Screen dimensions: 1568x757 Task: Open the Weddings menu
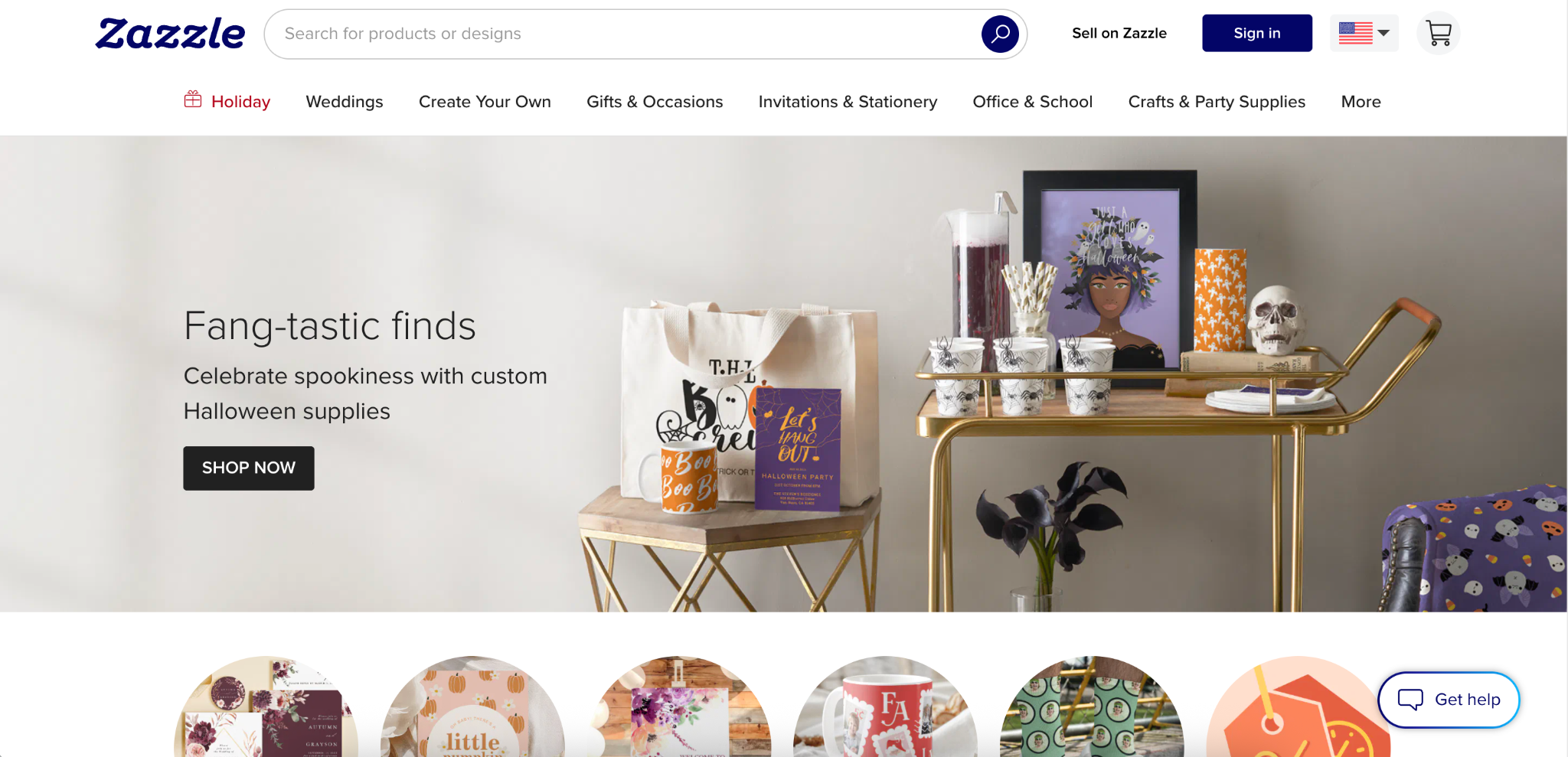point(345,102)
